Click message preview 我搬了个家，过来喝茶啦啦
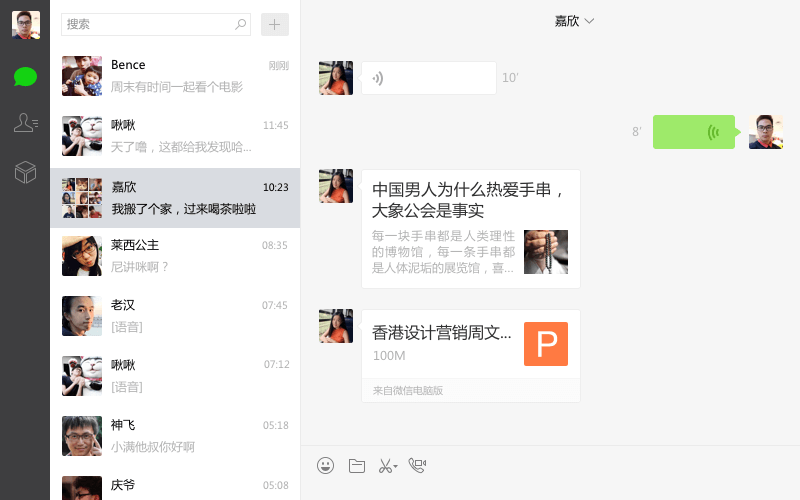800x500 pixels. pyautogui.click(x=184, y=209)
